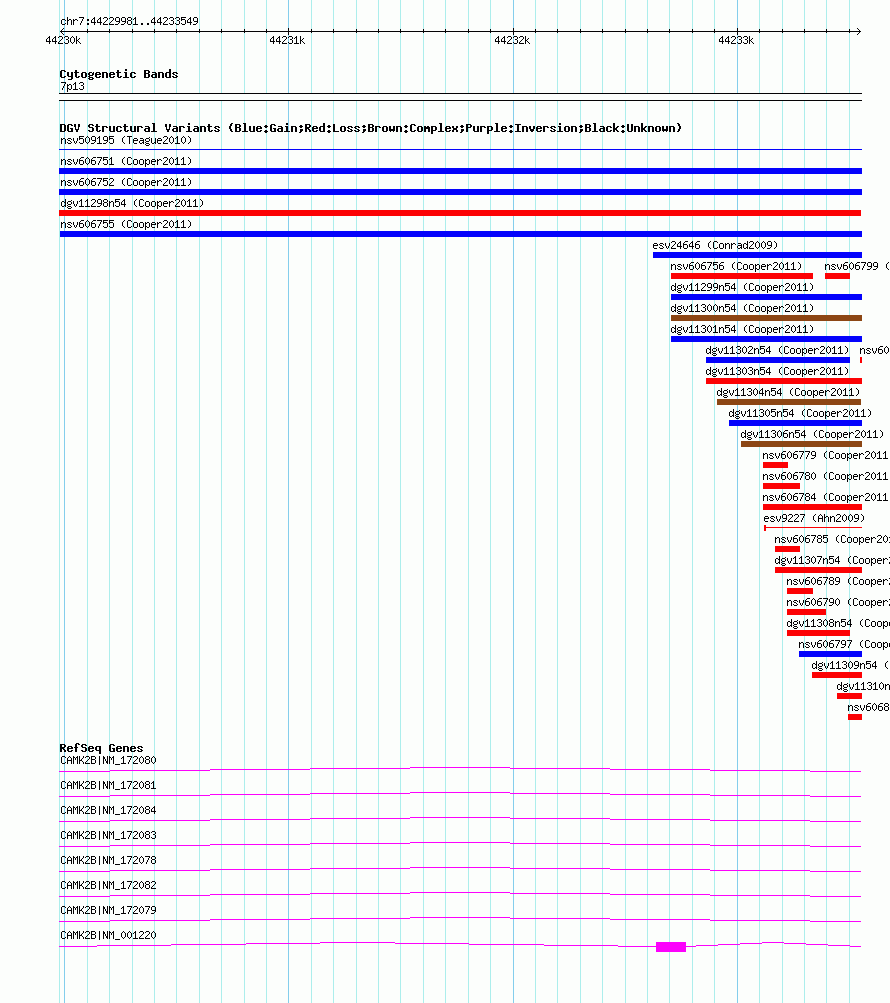Select the brown dgv11306n54 complex bar
The width and height of the screenshot is (890, 1003).
[801, 444]
